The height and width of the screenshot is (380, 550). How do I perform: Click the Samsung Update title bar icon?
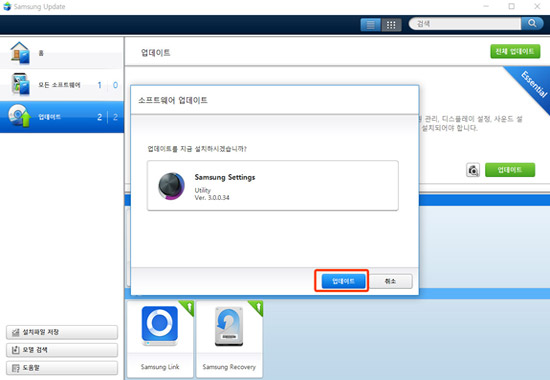(x=7, y=6)
